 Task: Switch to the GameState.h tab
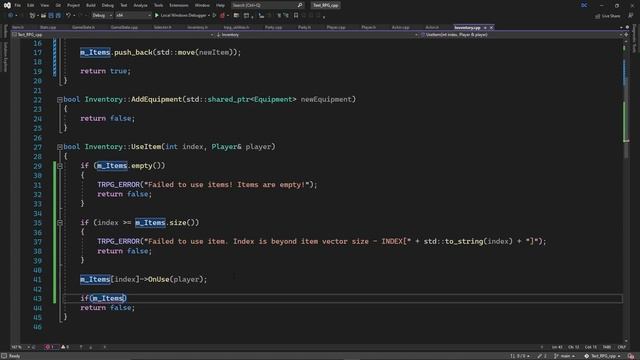pos(83,27)
